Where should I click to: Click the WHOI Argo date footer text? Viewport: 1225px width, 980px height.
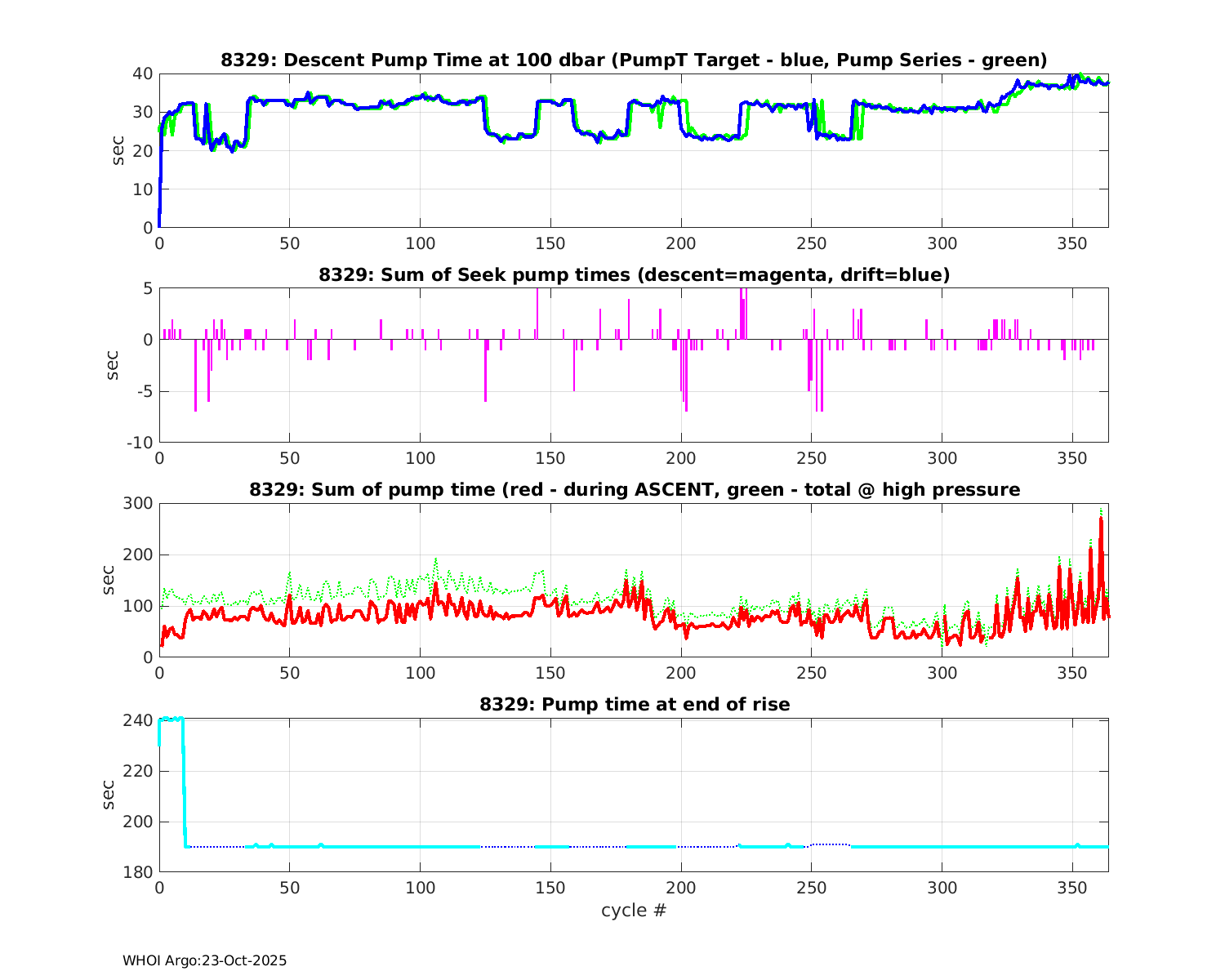coord(204,961)
